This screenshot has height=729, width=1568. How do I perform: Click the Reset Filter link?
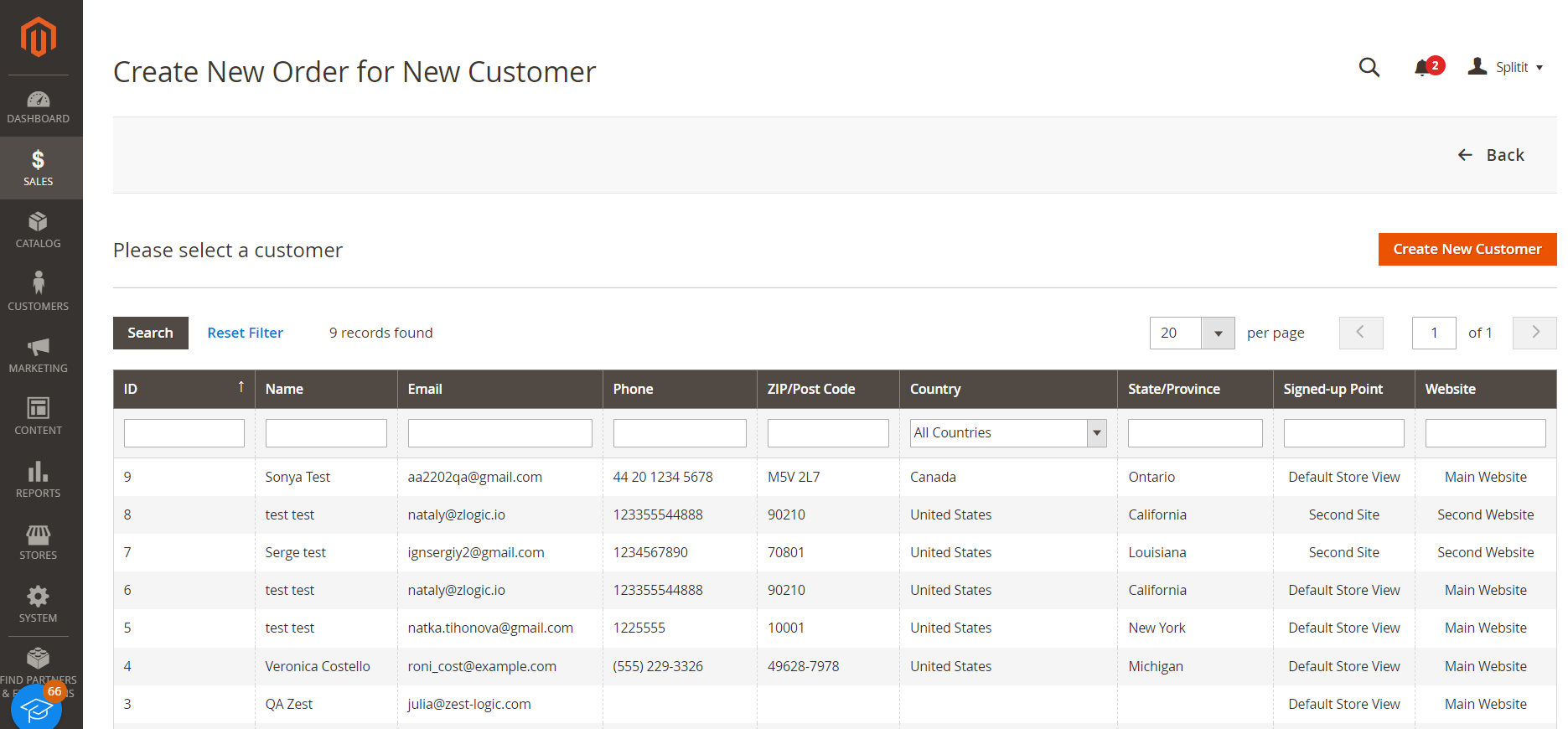(x=246, y=333)
